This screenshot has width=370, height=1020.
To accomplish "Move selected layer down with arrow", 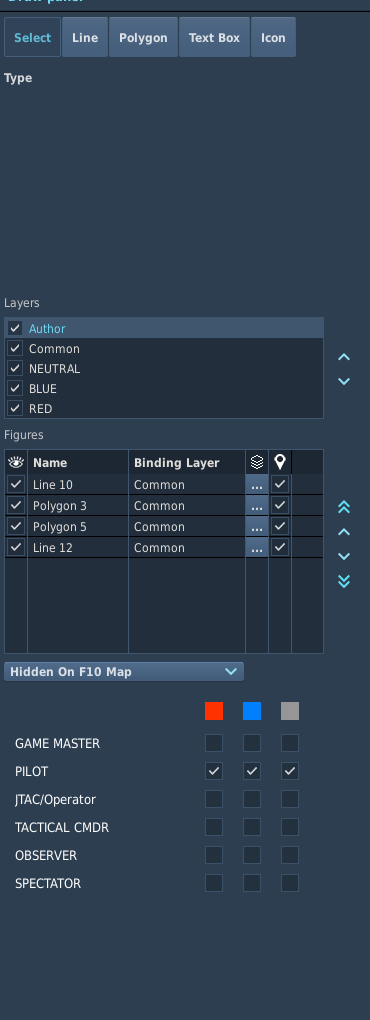I will pos(344,381).
